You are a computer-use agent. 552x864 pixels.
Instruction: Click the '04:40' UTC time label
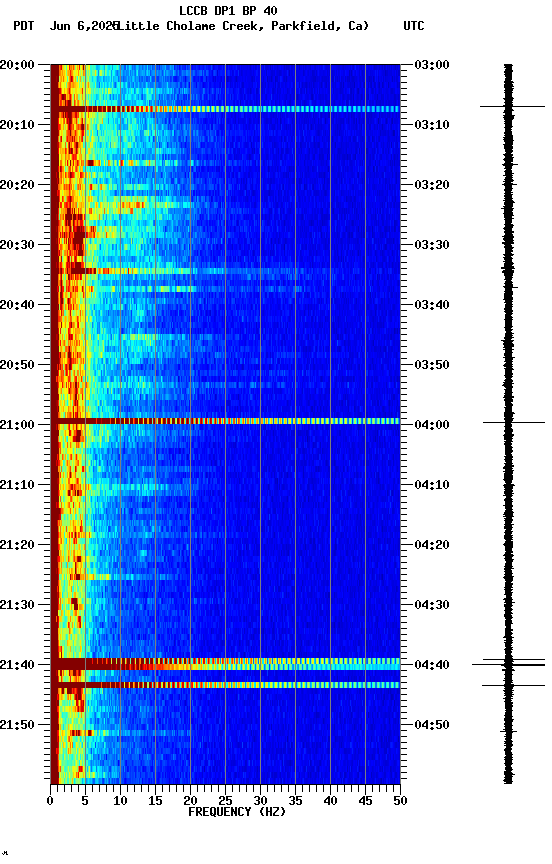pyautogui.click(x=432, y=665)
